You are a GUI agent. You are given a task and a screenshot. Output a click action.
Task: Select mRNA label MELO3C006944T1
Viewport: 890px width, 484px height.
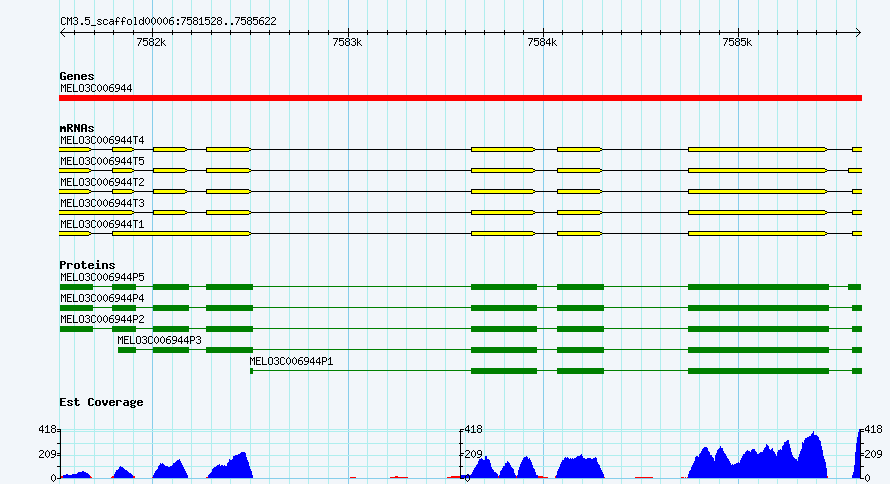[x=102, y=224]
